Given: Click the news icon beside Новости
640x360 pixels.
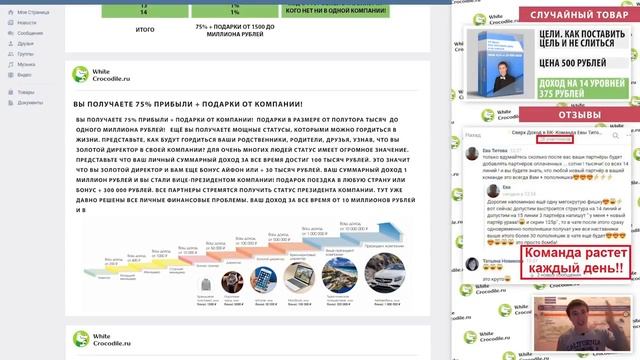Looking at the screenshot, I should pyautogui.click(x=11, y=23).
